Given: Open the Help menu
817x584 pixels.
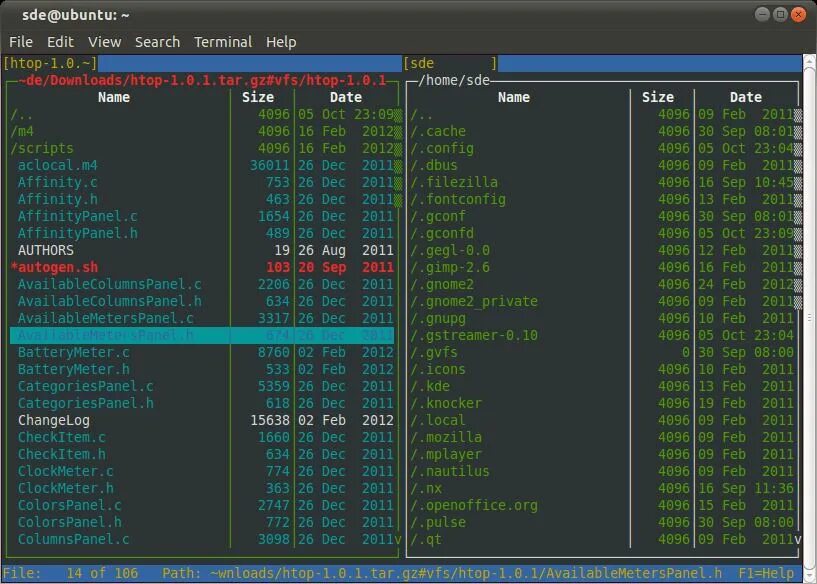Looking at the screenshot, I should tap(281, 42).
